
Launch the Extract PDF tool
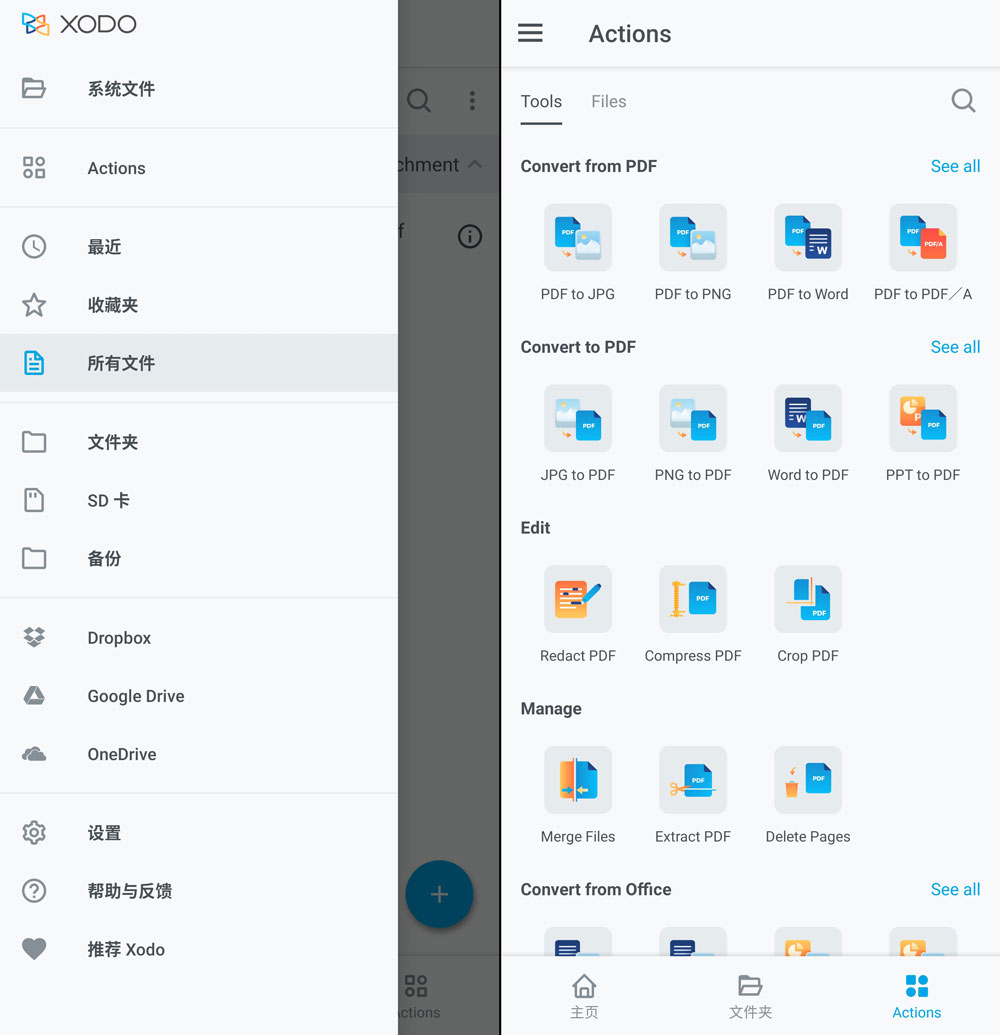click(x=692, y=795)
